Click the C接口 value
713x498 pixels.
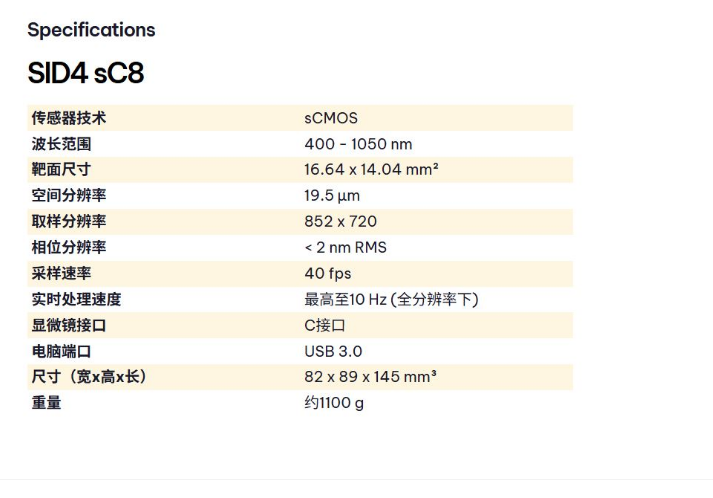click(x=325, y=325)
